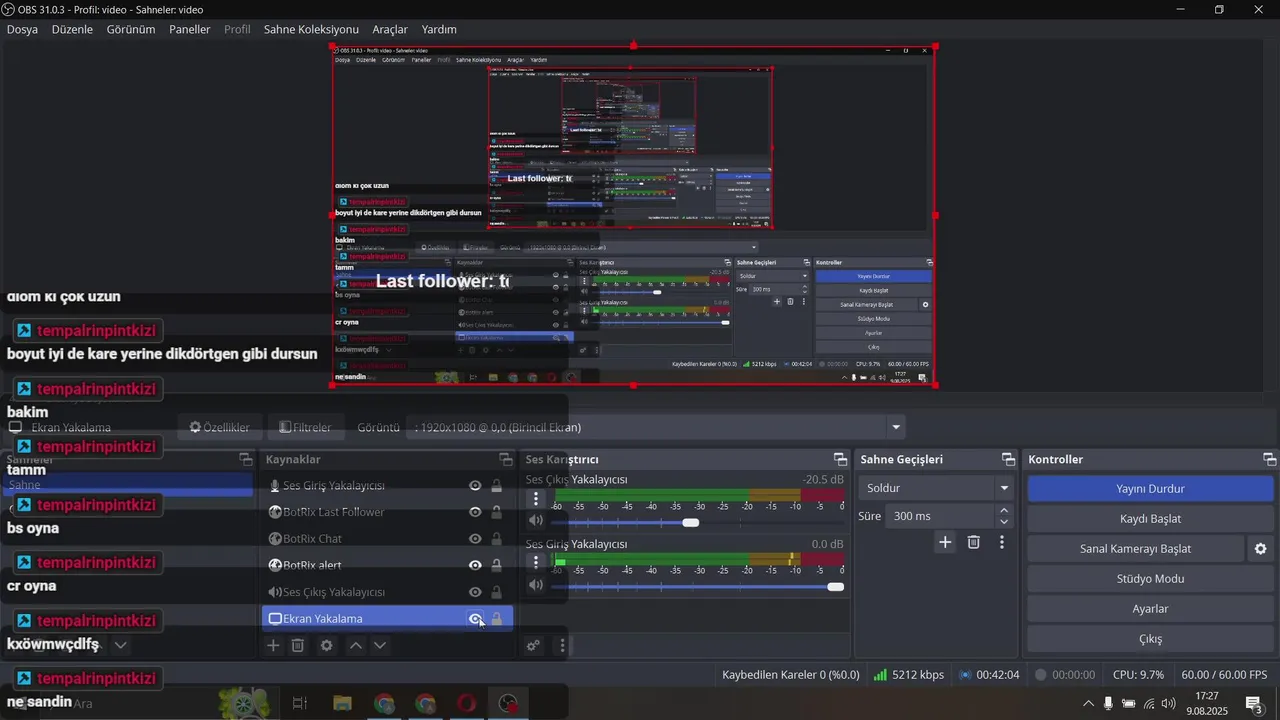Hide the BotRix alert source
The image size is (1280, 720).
point(476,565)
